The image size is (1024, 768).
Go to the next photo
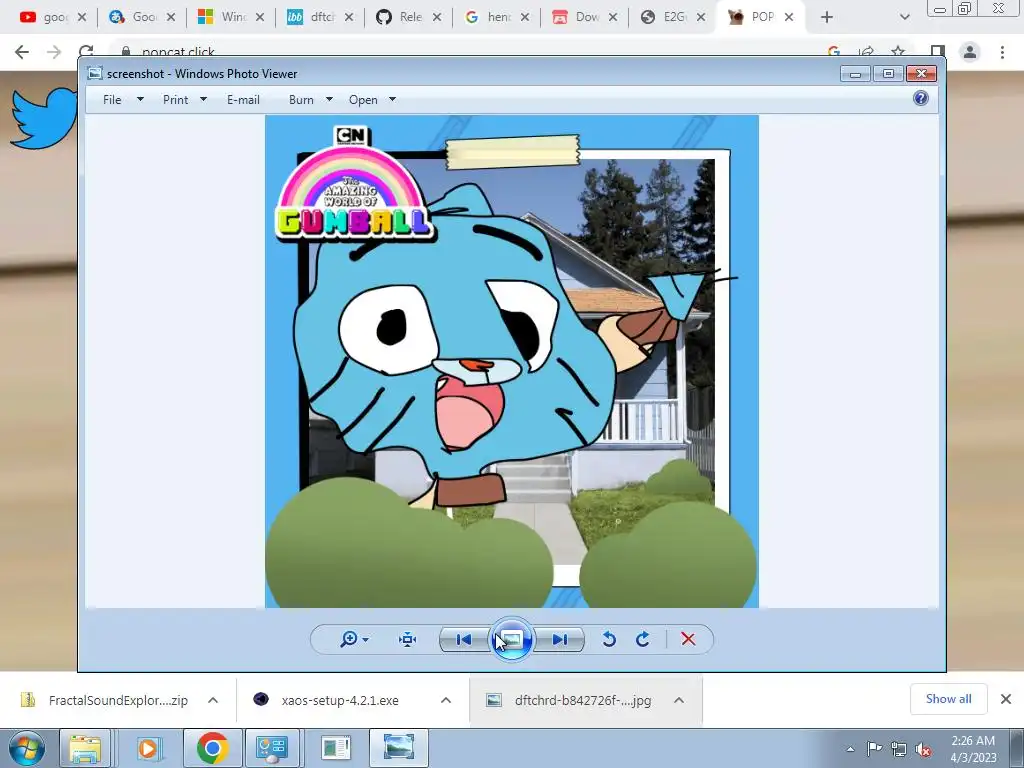pyautogui.click(x=560, y=639)
